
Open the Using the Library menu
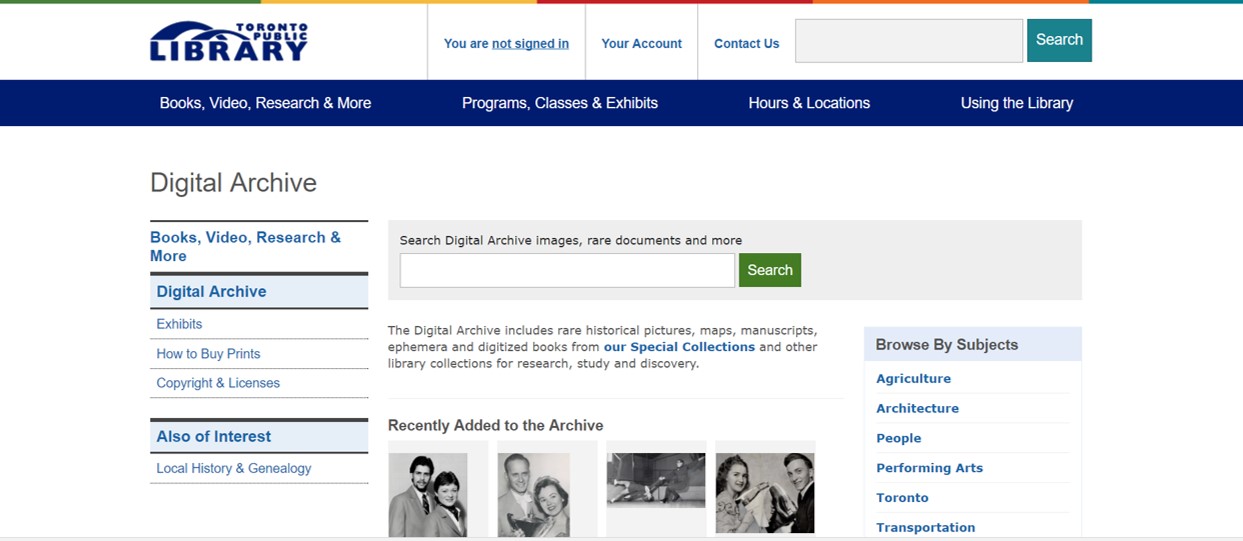click(1016, 103)
